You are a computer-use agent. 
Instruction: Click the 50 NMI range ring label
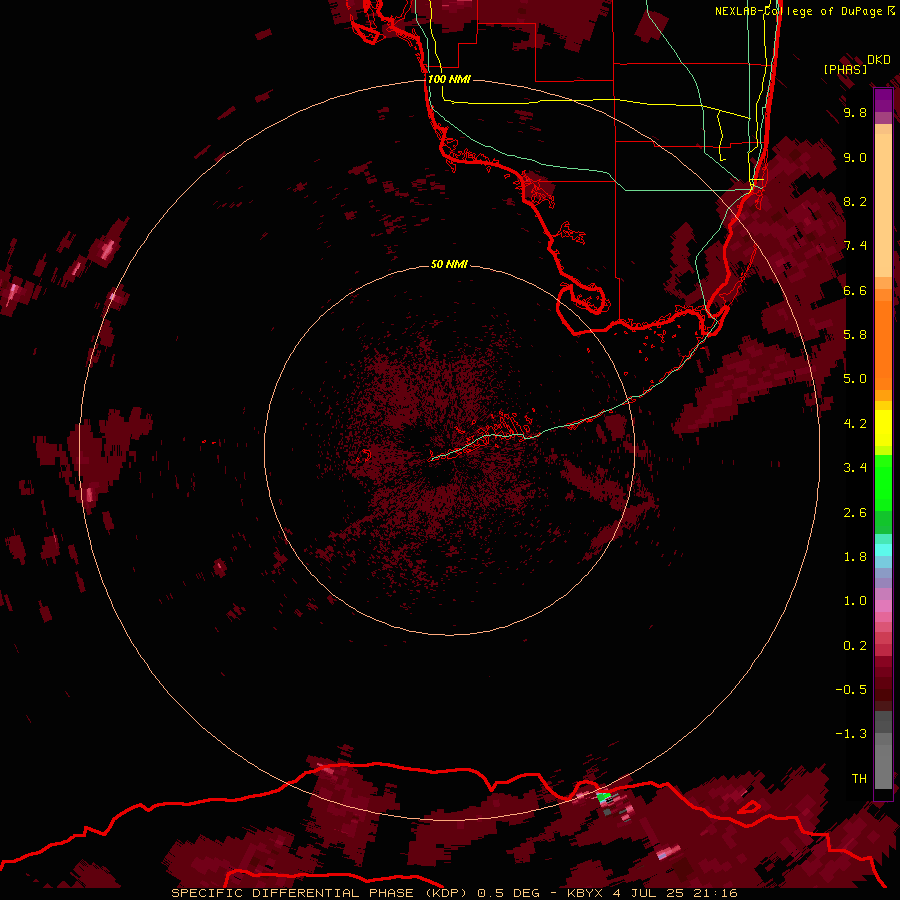449,264
